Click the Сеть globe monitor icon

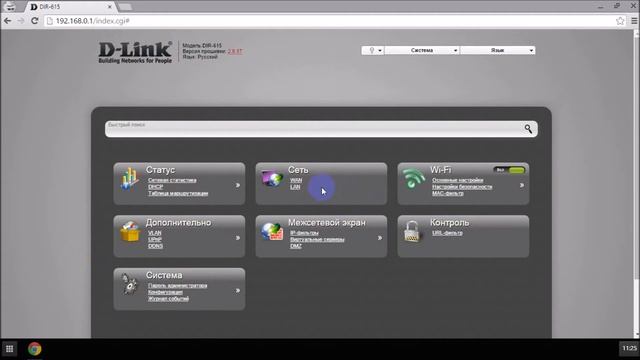pos(272,178)
